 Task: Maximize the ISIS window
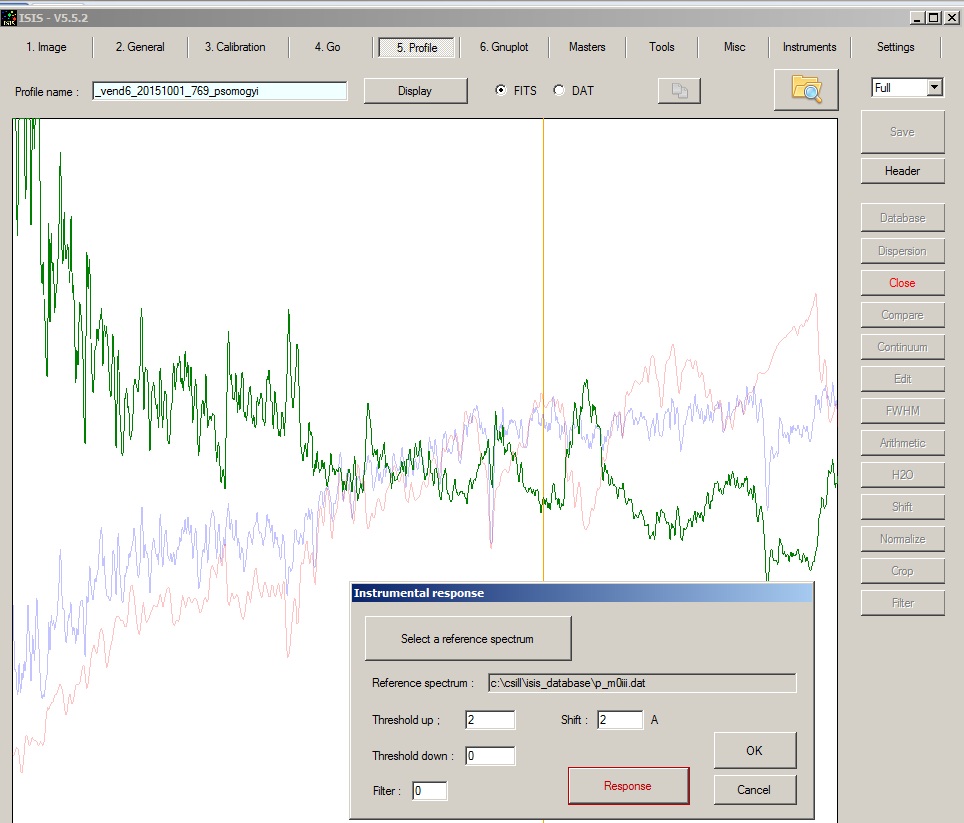[933, 18]
